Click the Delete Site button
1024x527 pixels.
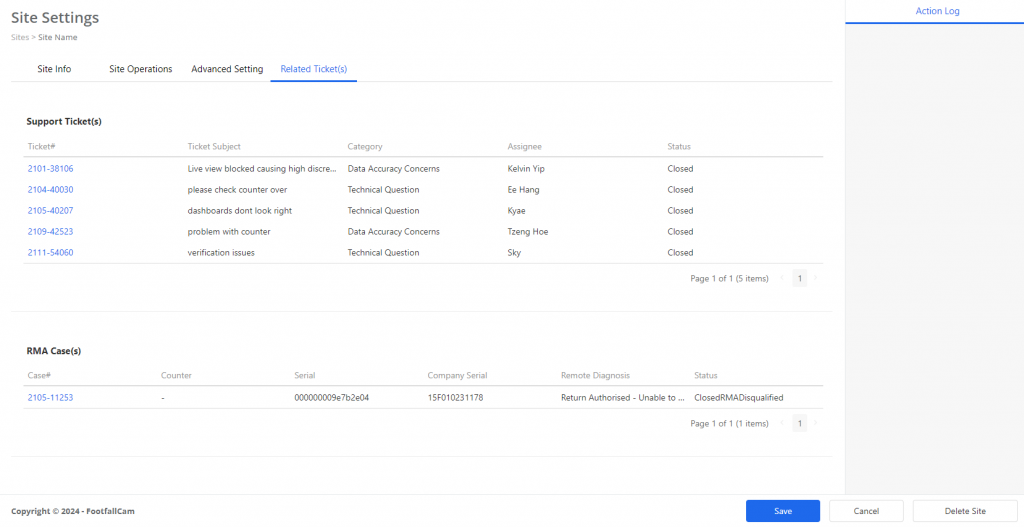tap(965, 511)
